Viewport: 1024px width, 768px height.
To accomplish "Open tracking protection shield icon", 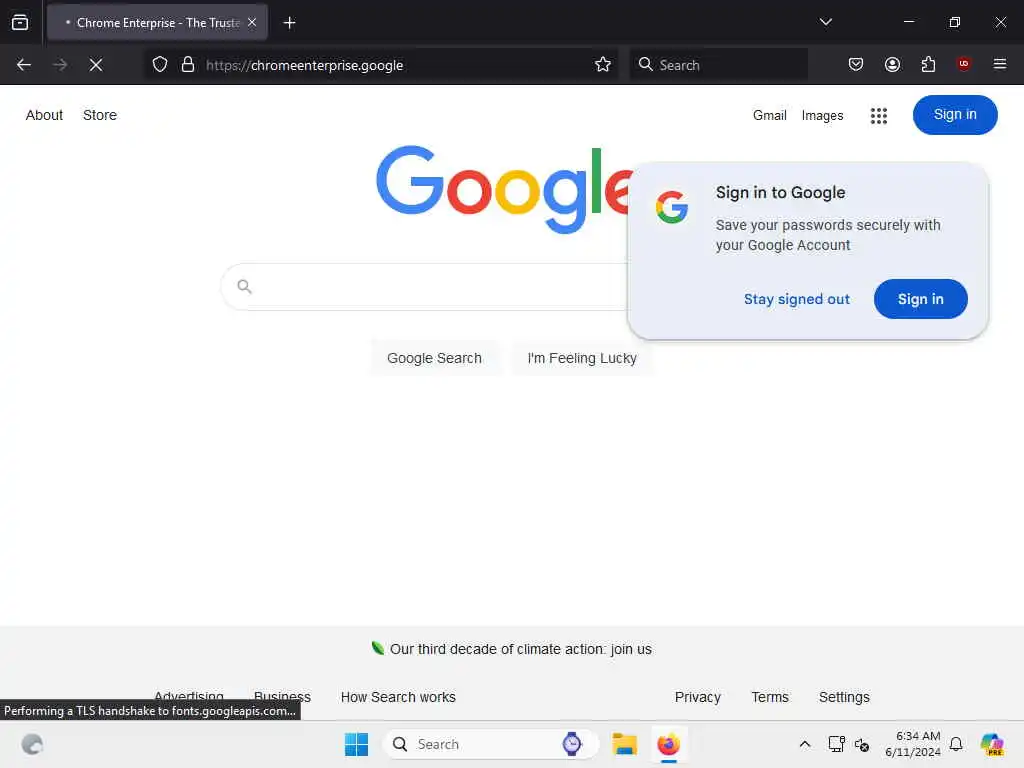I will (160, 65).
